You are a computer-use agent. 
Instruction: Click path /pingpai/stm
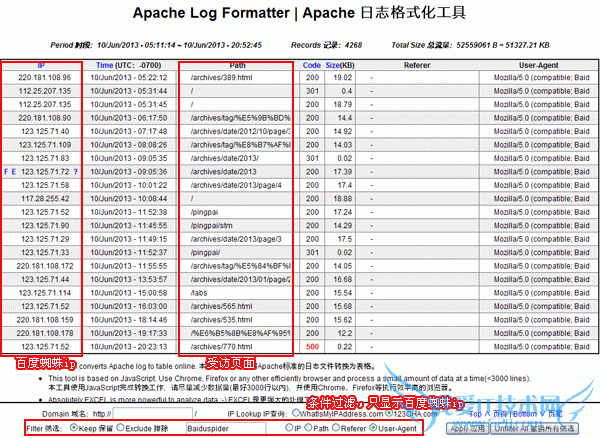(x=211, y=226)
